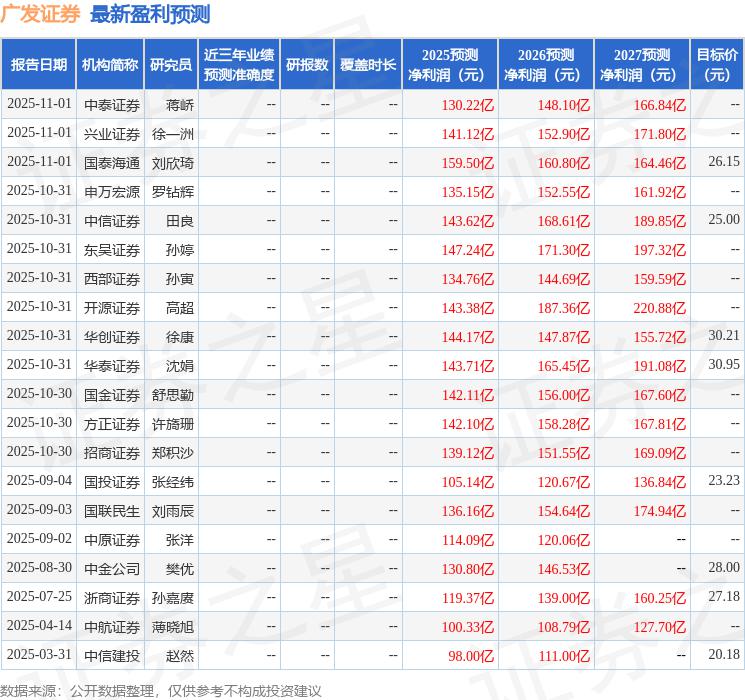Click 东吴证券 institution cell

point(112,250)
